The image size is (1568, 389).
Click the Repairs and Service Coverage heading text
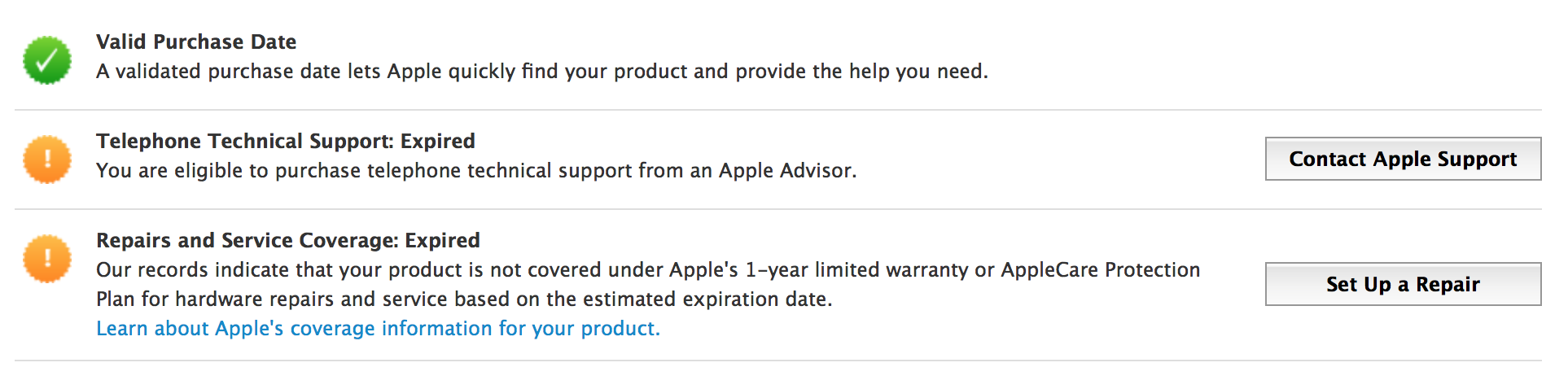pos(247,241)
